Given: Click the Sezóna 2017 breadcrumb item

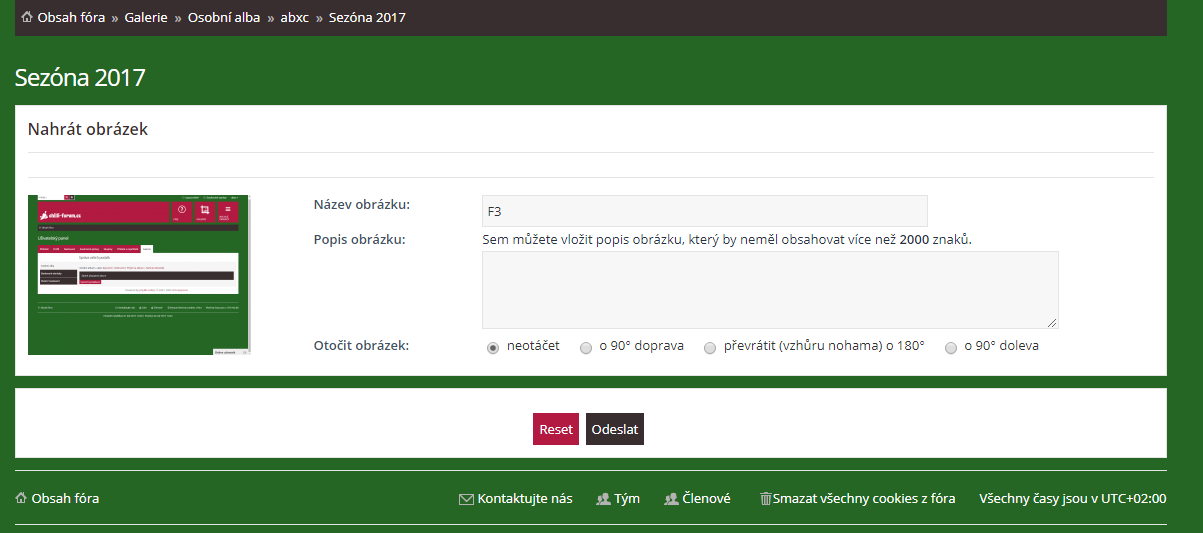Looking at the screenshot, I should (x=367, y=17).
